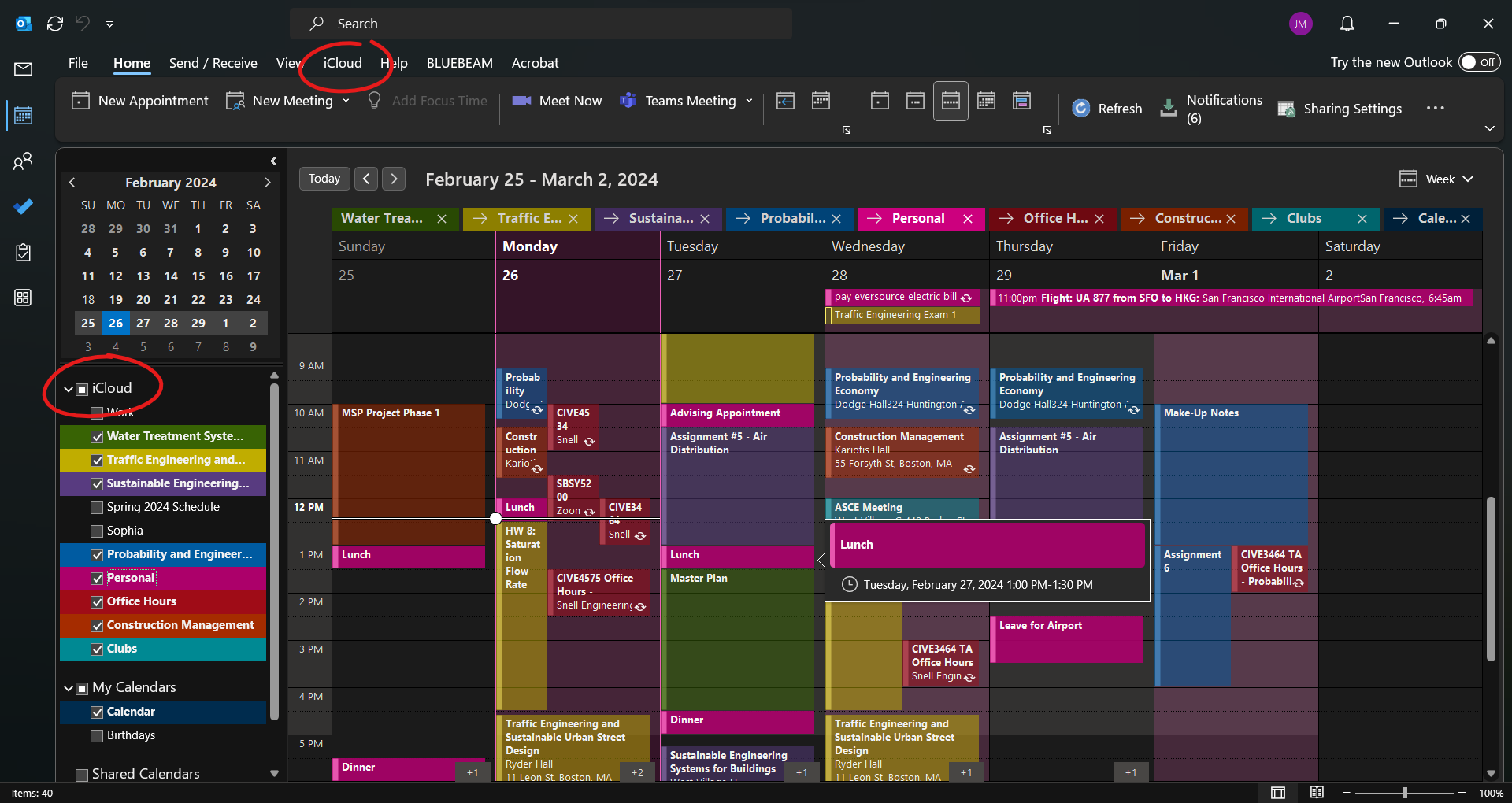Select the Week view ribbon icon
Image resolution: width=1512 pixels, height=803 pixels.
tap(951, 101)
